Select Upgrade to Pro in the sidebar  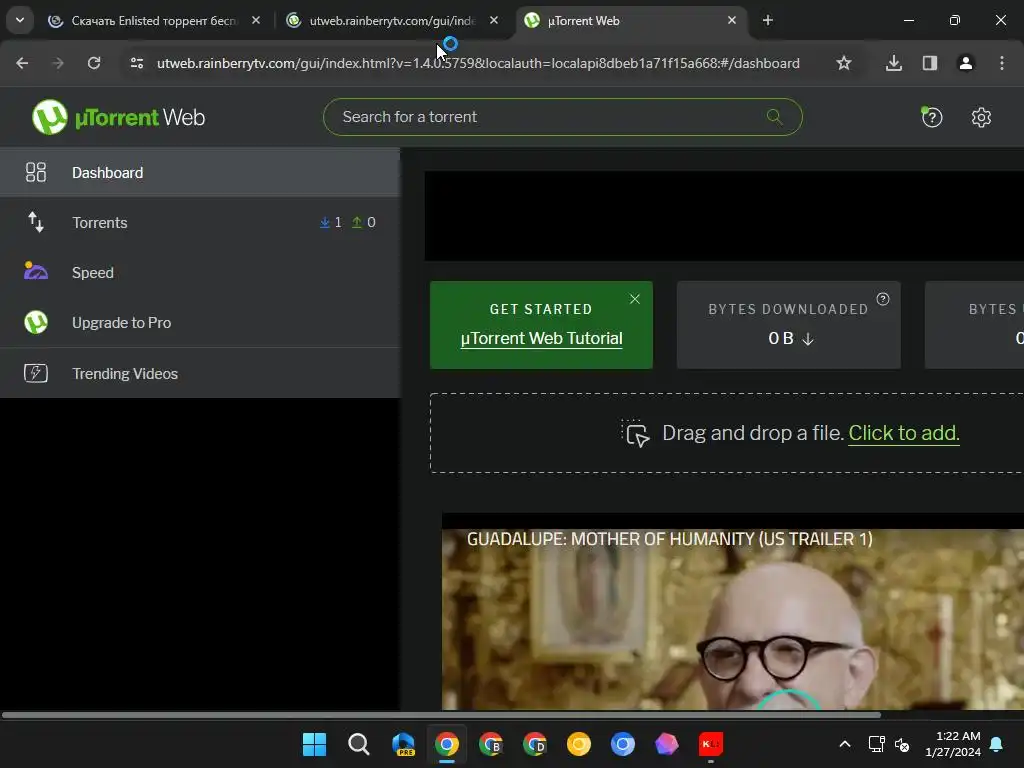point(200,323)
